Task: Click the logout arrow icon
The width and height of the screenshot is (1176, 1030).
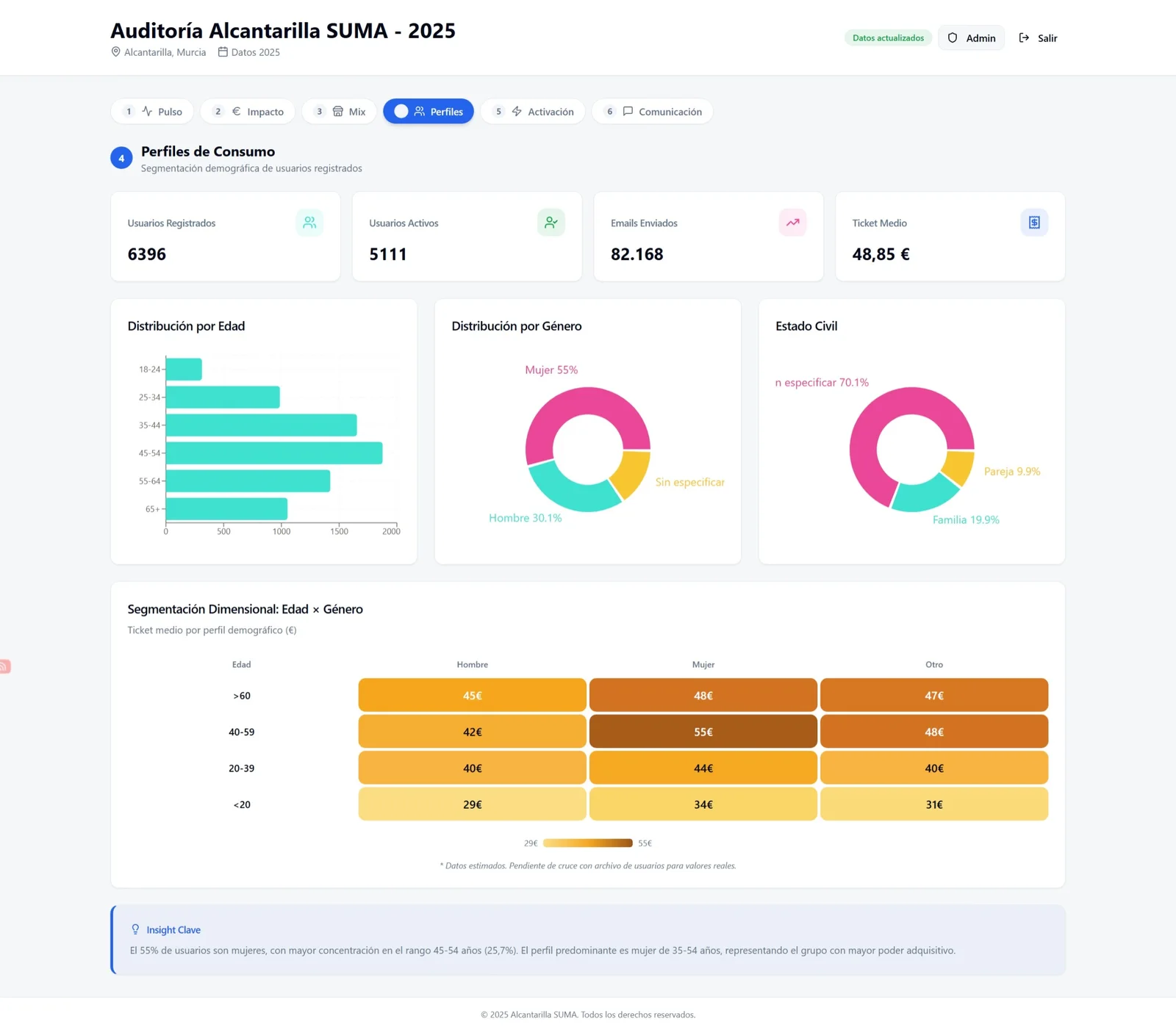Action: pyautogui.click(x=1024, y=38)
